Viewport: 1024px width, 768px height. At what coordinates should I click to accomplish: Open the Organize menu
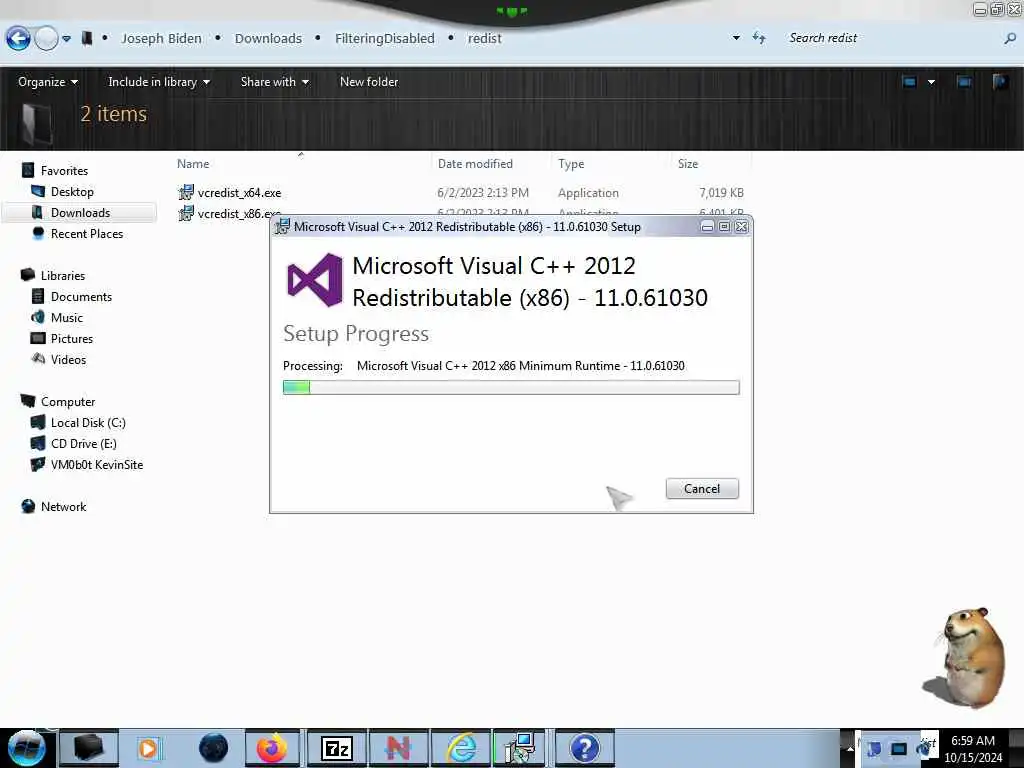pyautogui.click(x=48, y=82)
